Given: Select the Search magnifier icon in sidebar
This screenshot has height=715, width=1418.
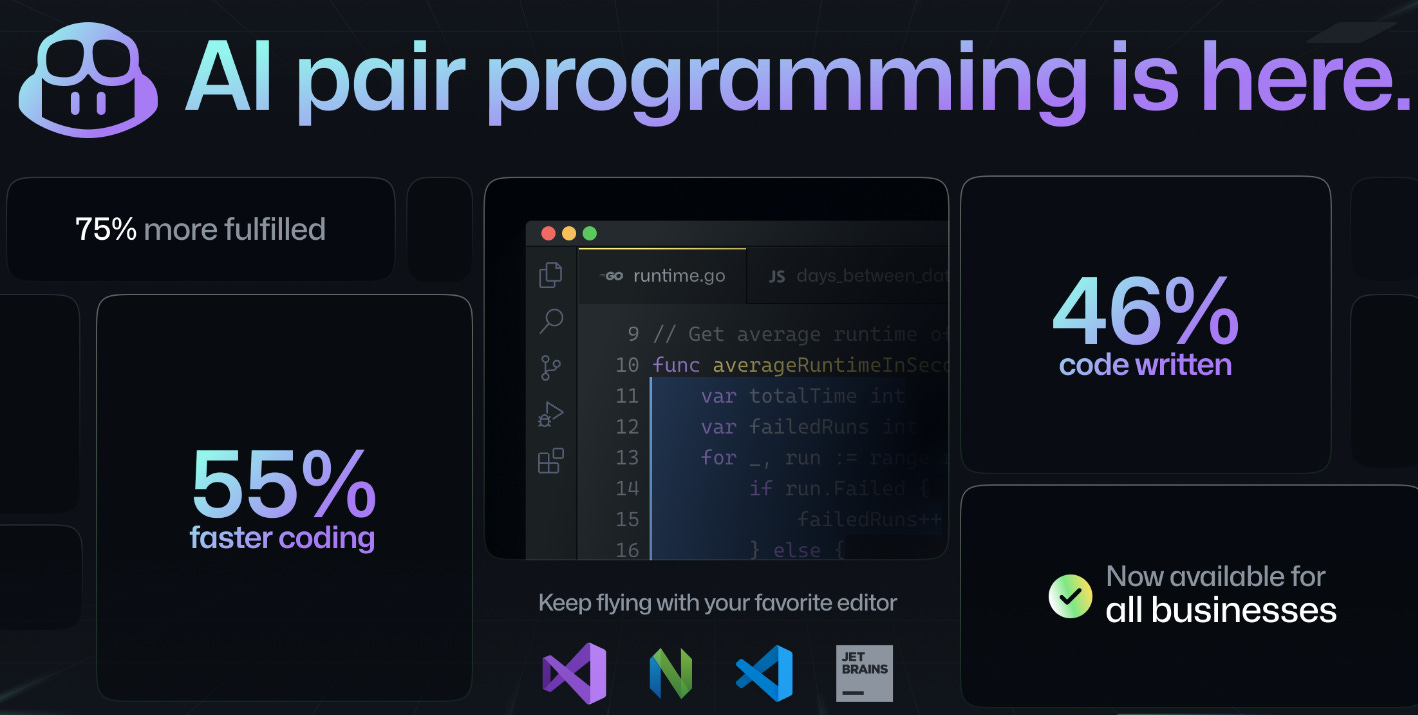Looking at the screenshot, I should click(x=550, y=321).
